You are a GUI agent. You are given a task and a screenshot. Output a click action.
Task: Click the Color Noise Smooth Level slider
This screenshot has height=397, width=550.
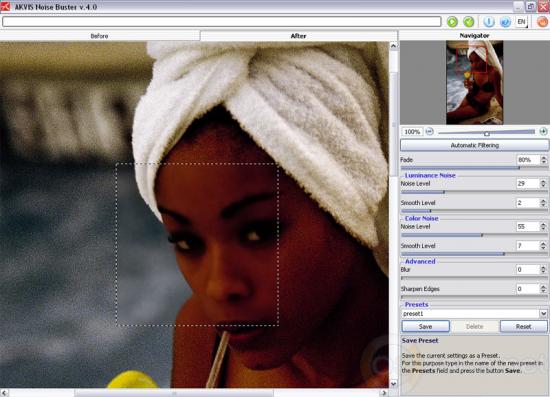(x=474, y=254)
